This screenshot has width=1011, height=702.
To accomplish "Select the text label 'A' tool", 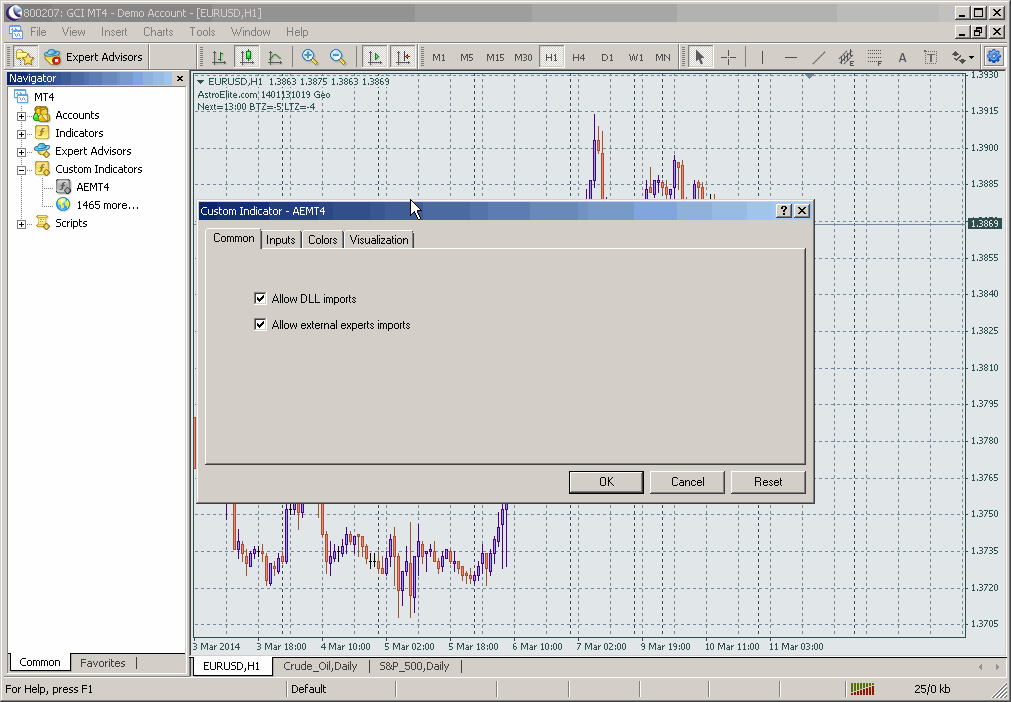I will coord(902,57).
